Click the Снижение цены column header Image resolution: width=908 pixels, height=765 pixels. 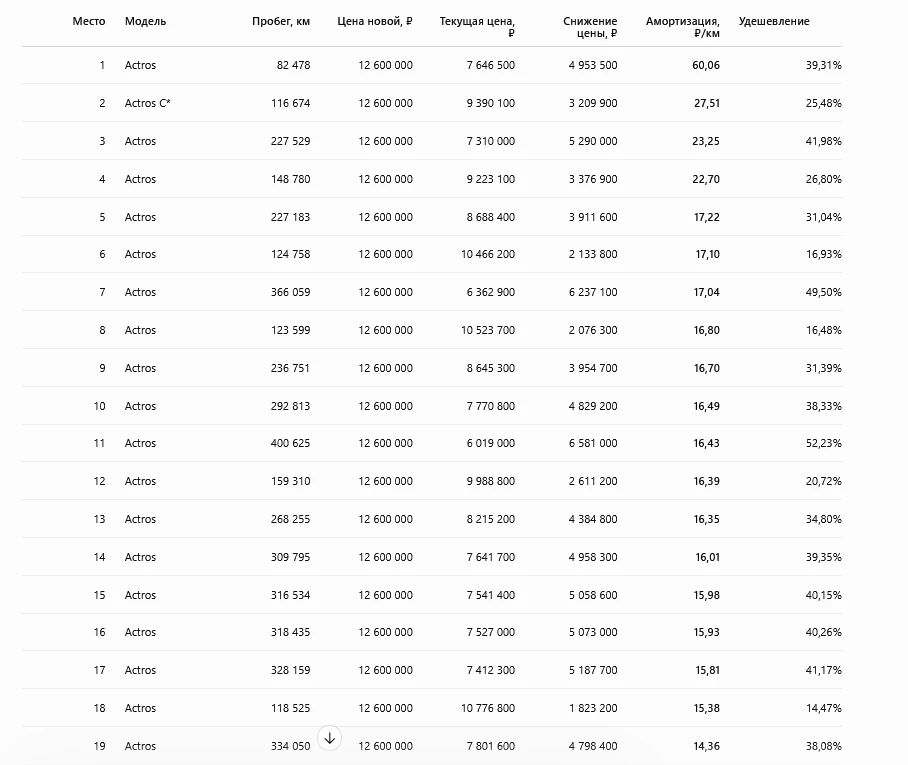point(590,27)
